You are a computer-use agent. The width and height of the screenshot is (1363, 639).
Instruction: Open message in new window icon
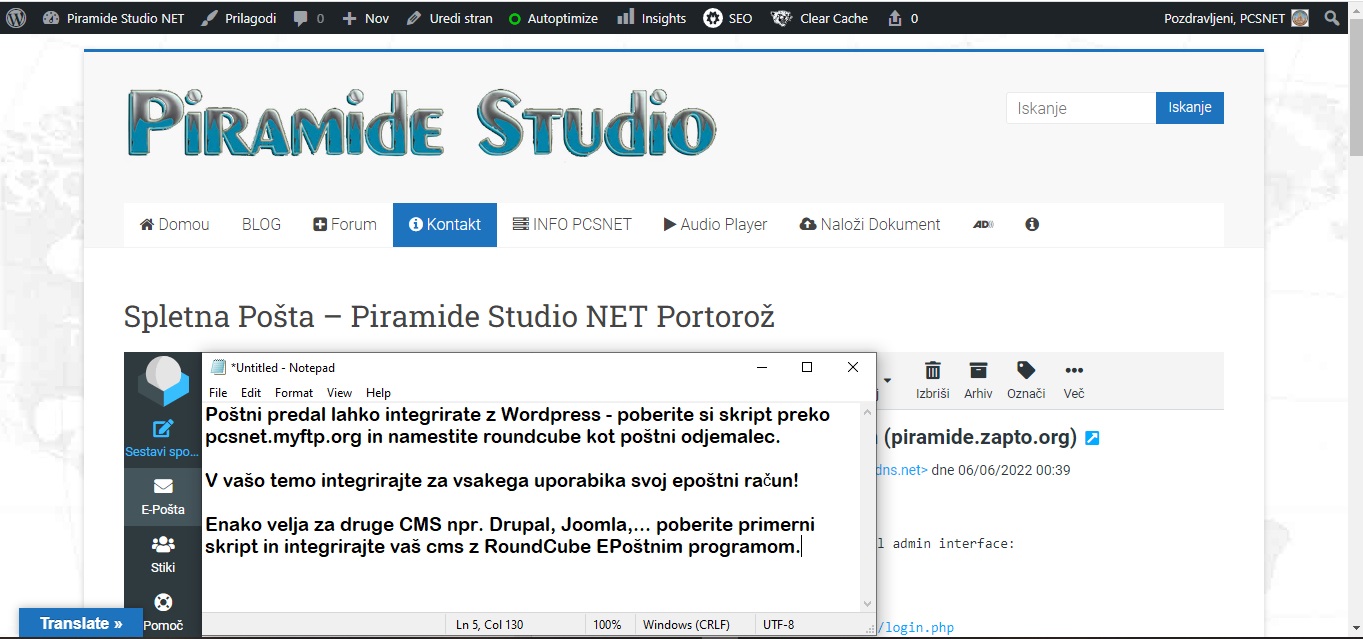(1092, 438)
